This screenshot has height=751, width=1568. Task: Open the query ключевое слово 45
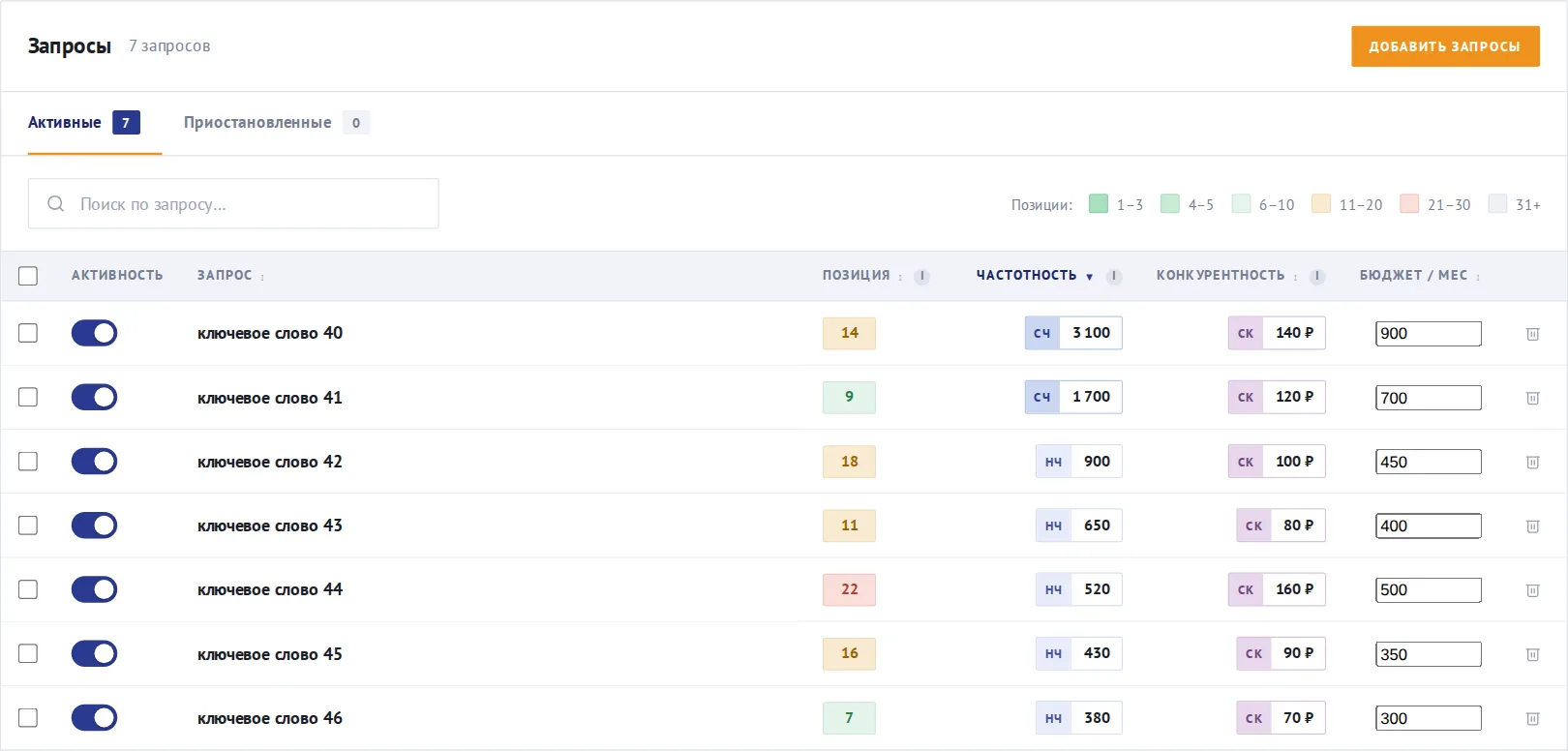(x=270, y=654)
